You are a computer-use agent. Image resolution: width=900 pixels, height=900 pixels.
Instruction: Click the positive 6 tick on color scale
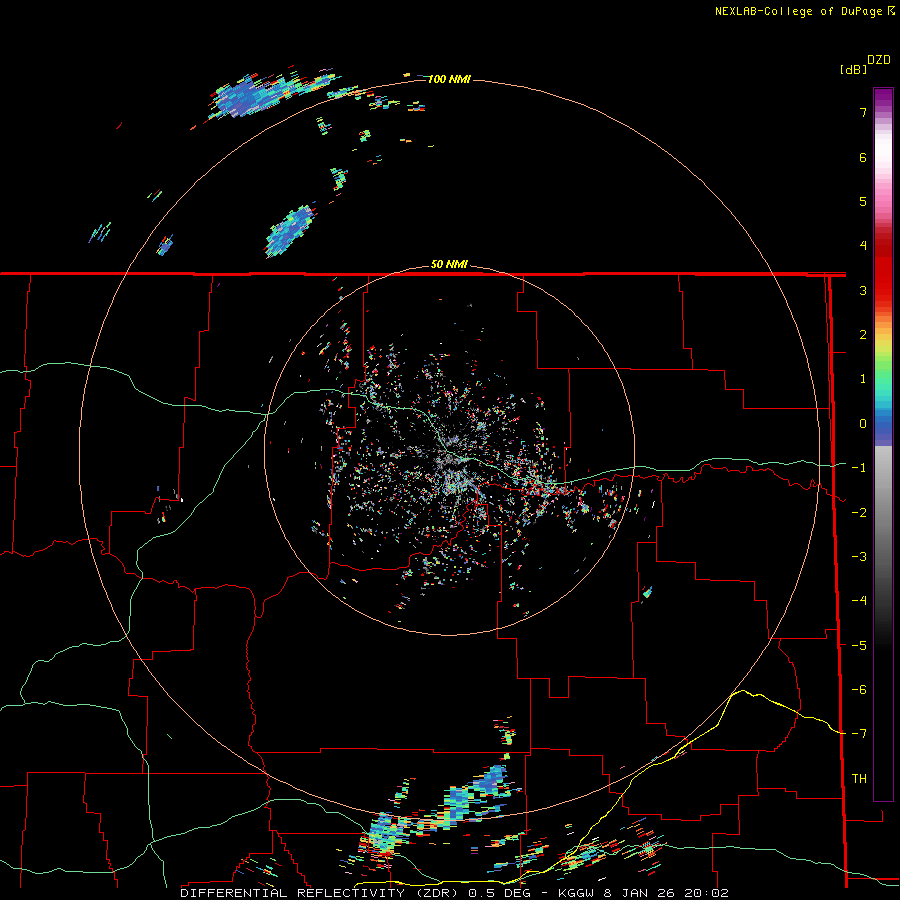tap(863, 157)
